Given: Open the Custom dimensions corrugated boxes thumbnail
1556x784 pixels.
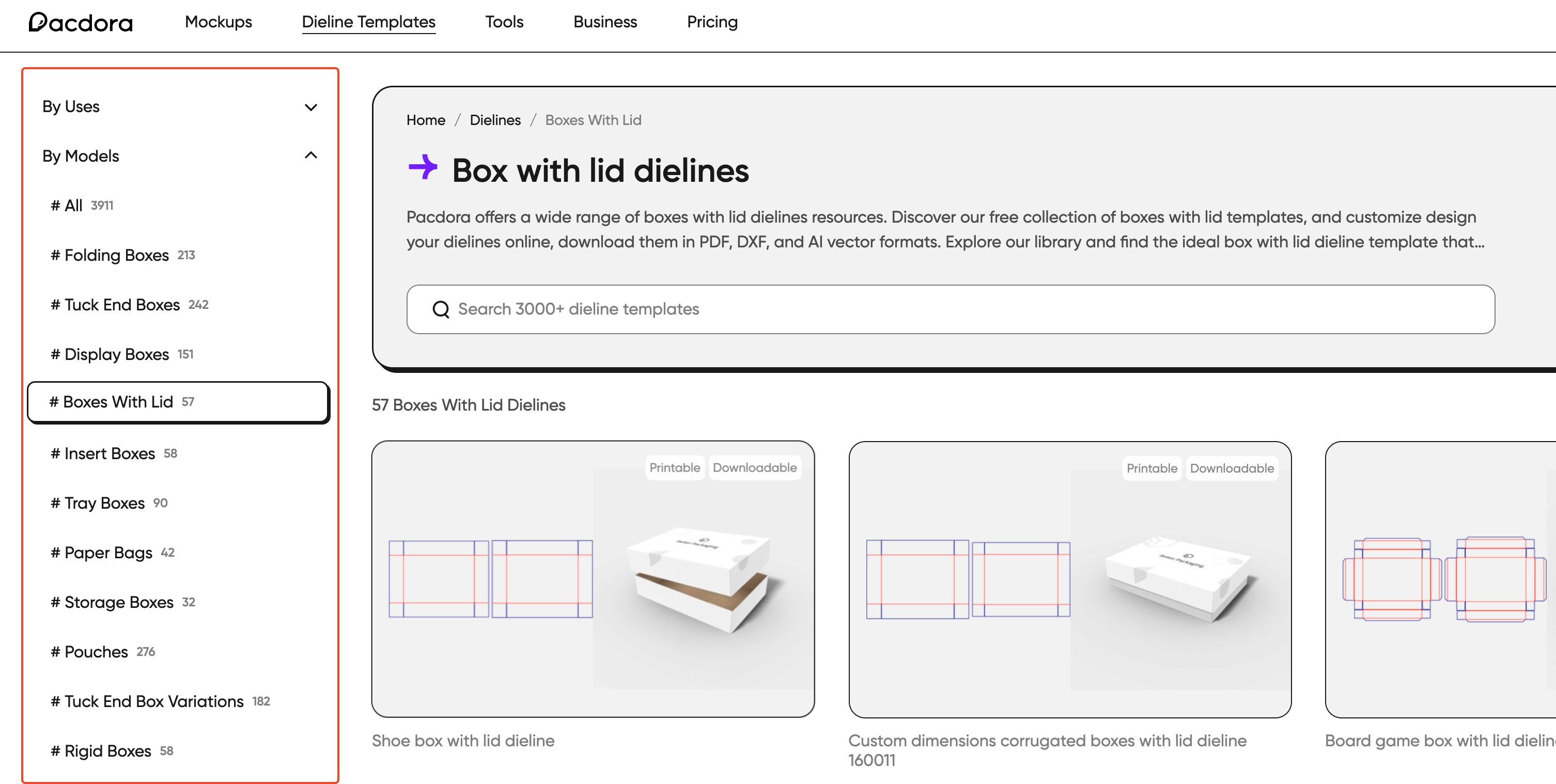Looking at the screenshot, I should click(1070, 580).
